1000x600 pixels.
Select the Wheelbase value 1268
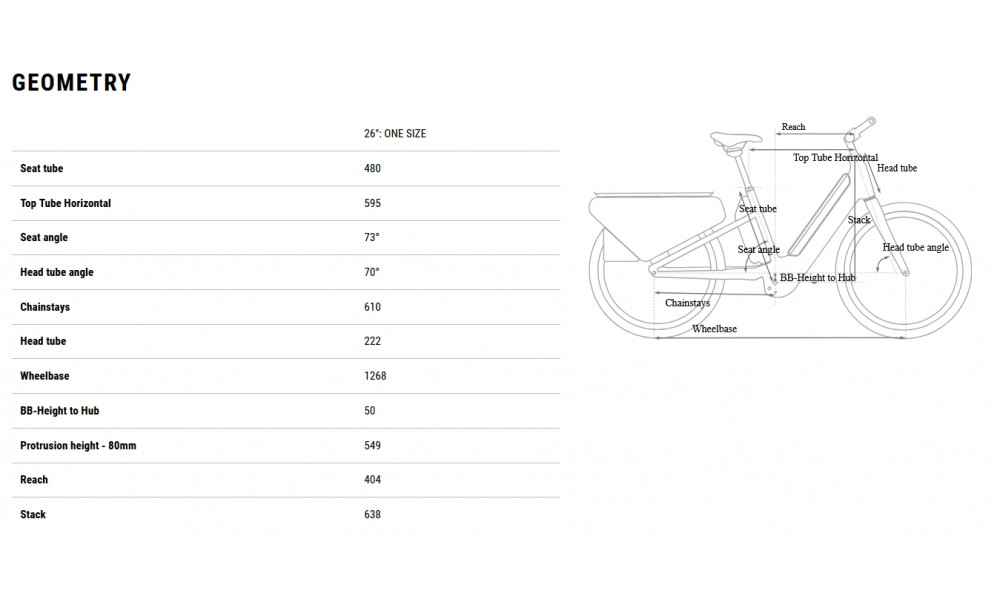coord(375,376)
